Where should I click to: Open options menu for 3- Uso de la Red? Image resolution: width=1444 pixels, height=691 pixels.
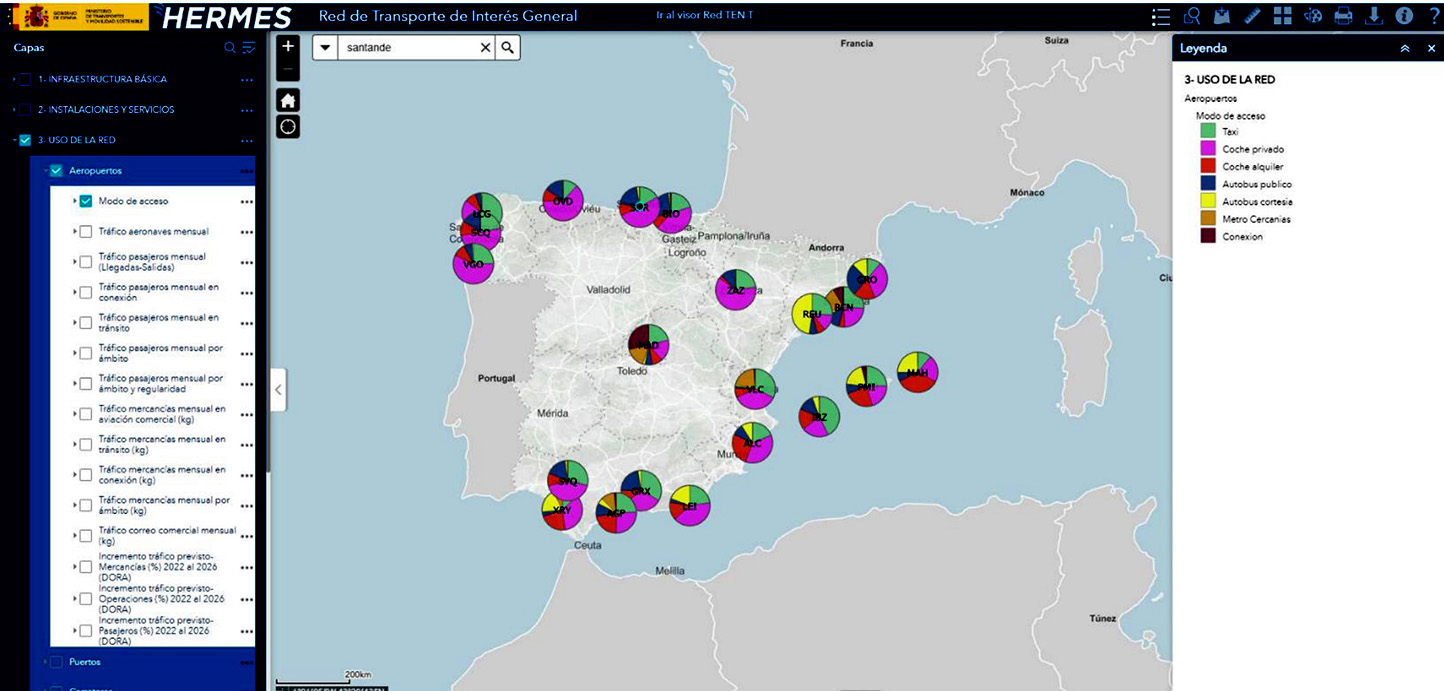click(x=247, y=140)
